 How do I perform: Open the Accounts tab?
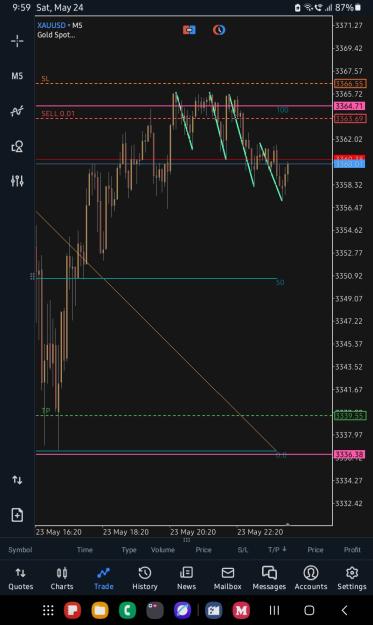point(311,579)
